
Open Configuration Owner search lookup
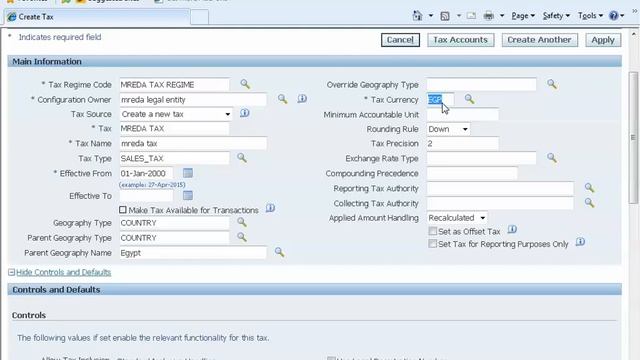282,99
